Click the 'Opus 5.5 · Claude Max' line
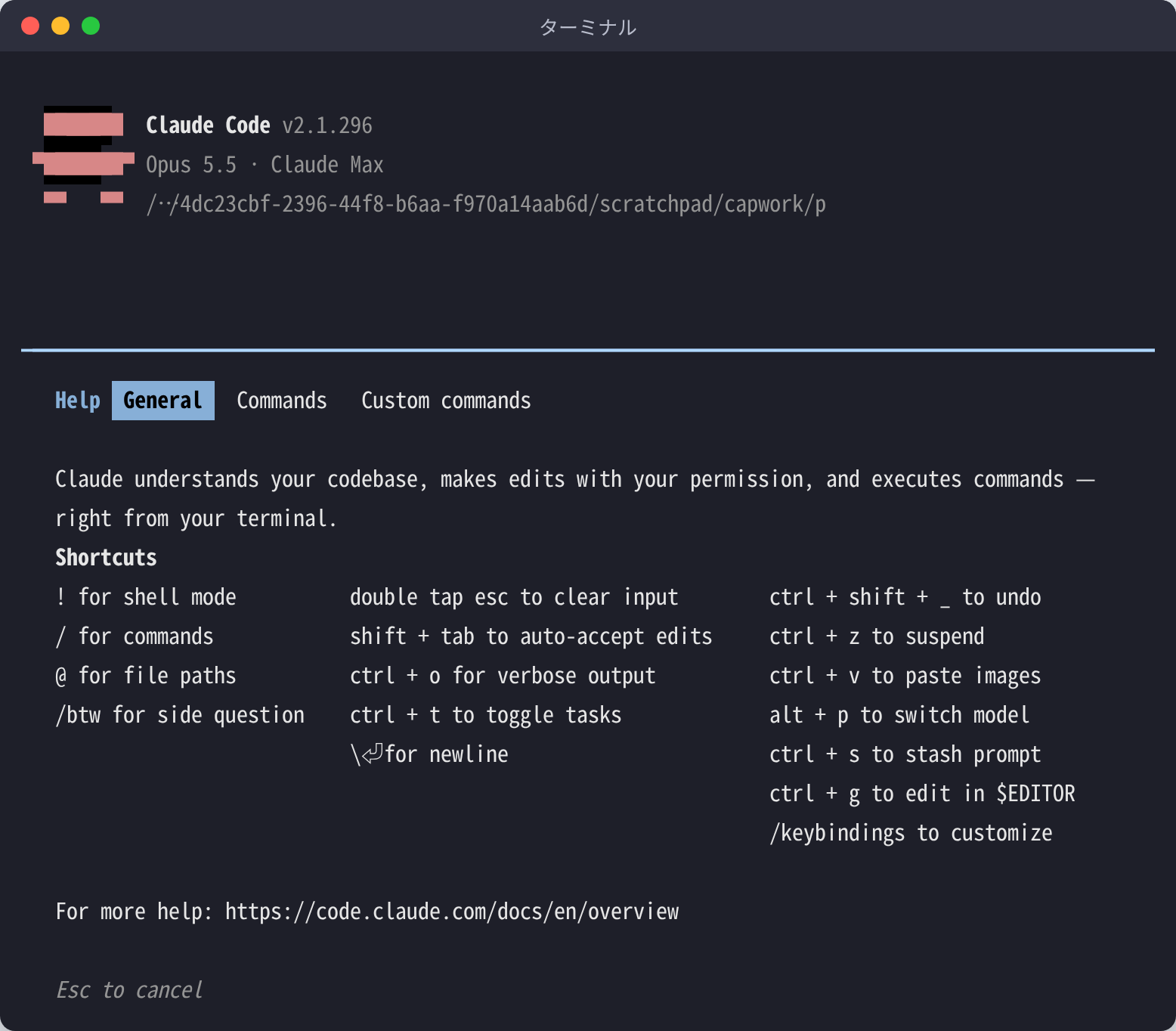 coord(265,165)
